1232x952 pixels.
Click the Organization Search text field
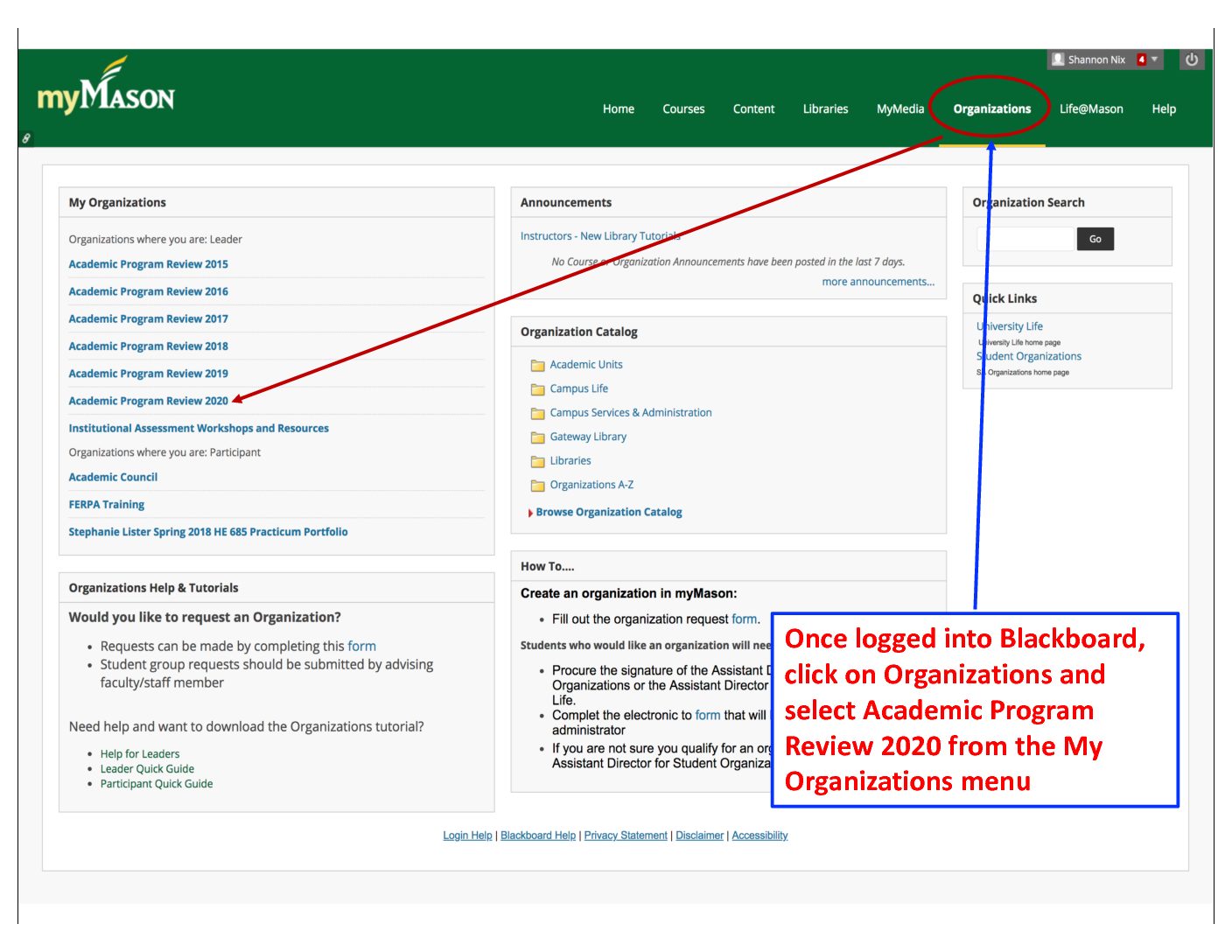click(x=1025, y=239)
